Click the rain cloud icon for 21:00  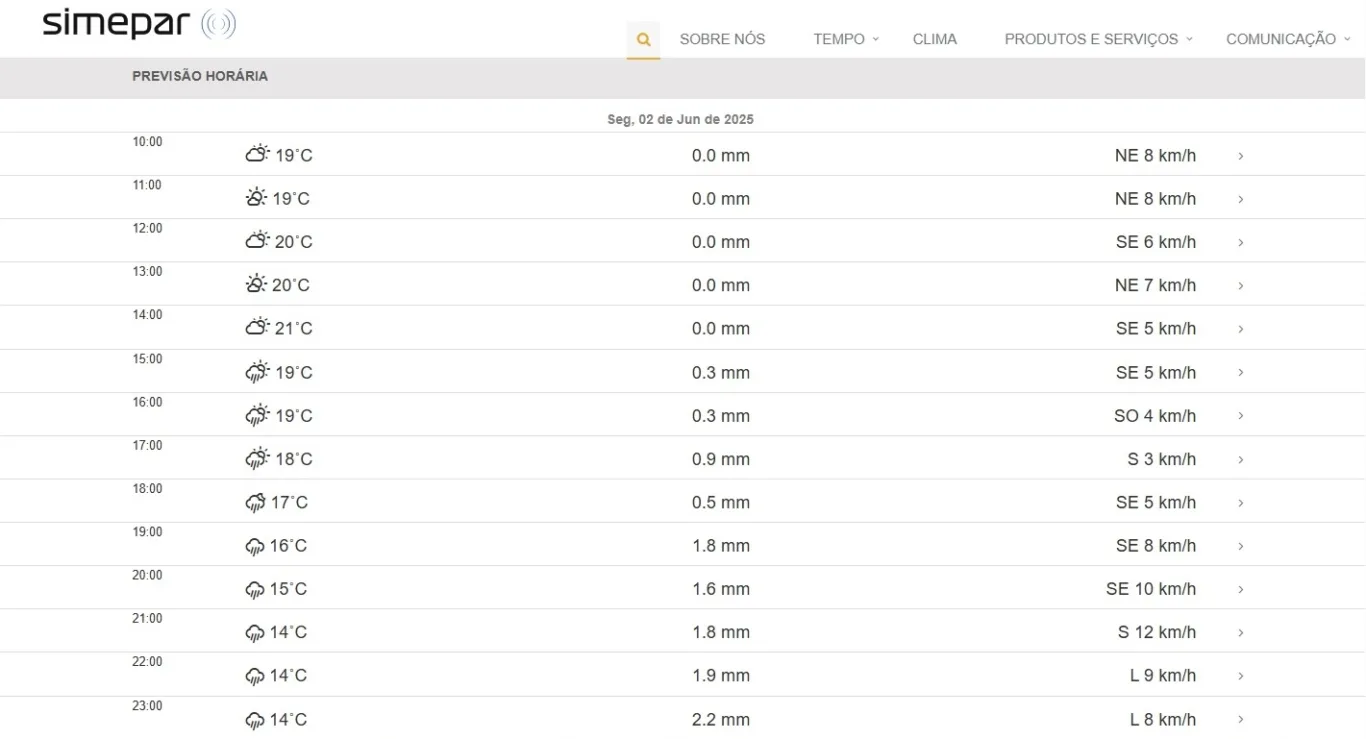(x=255, y=632)
